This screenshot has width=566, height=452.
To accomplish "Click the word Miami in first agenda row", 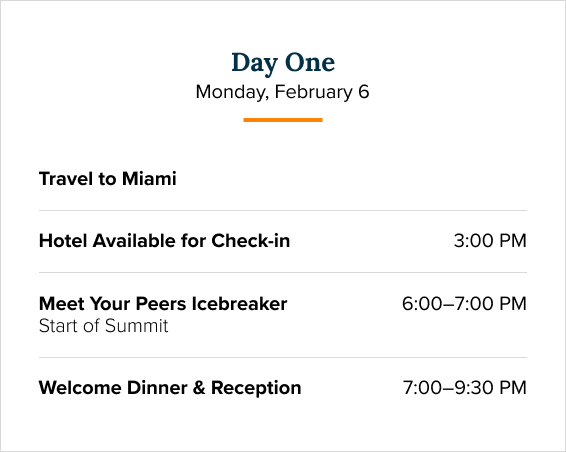I will pos(149,179).
